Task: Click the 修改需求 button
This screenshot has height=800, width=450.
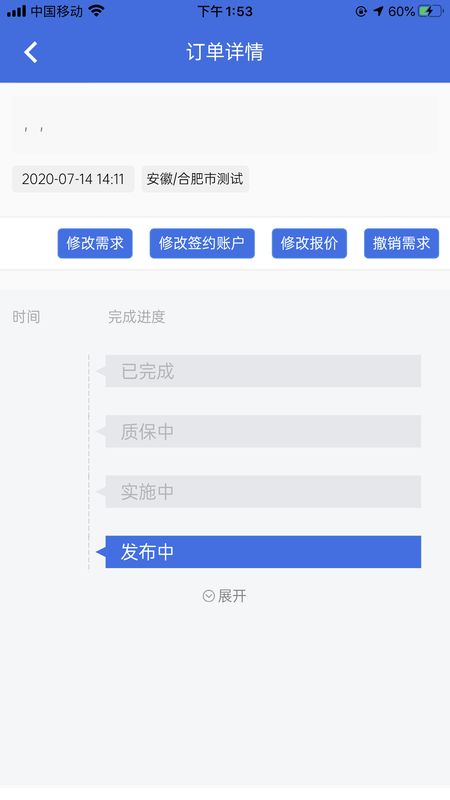Action: (95, 243)
